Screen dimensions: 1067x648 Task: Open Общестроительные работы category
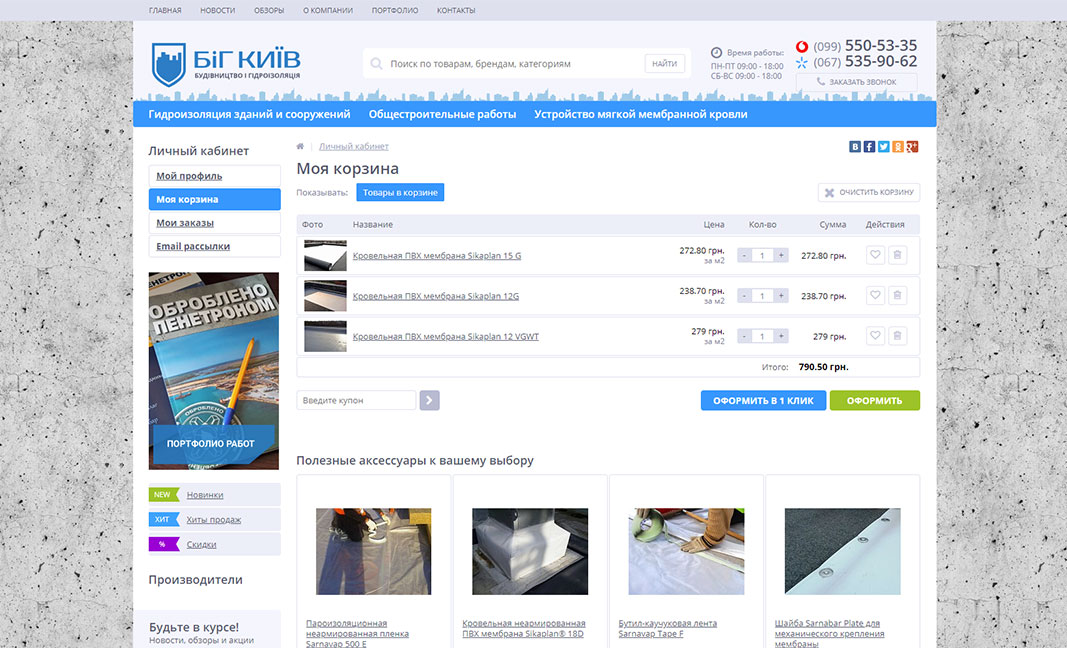[x=442, y=114]
